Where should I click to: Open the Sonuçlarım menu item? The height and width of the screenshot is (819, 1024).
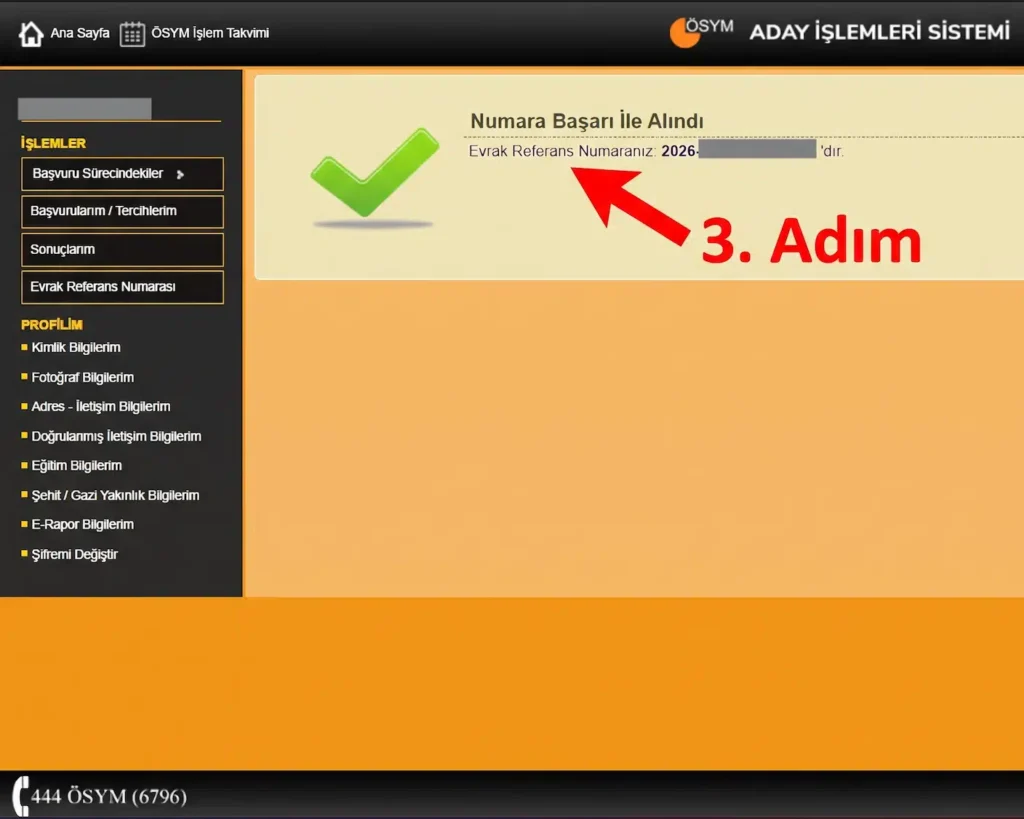122,249
